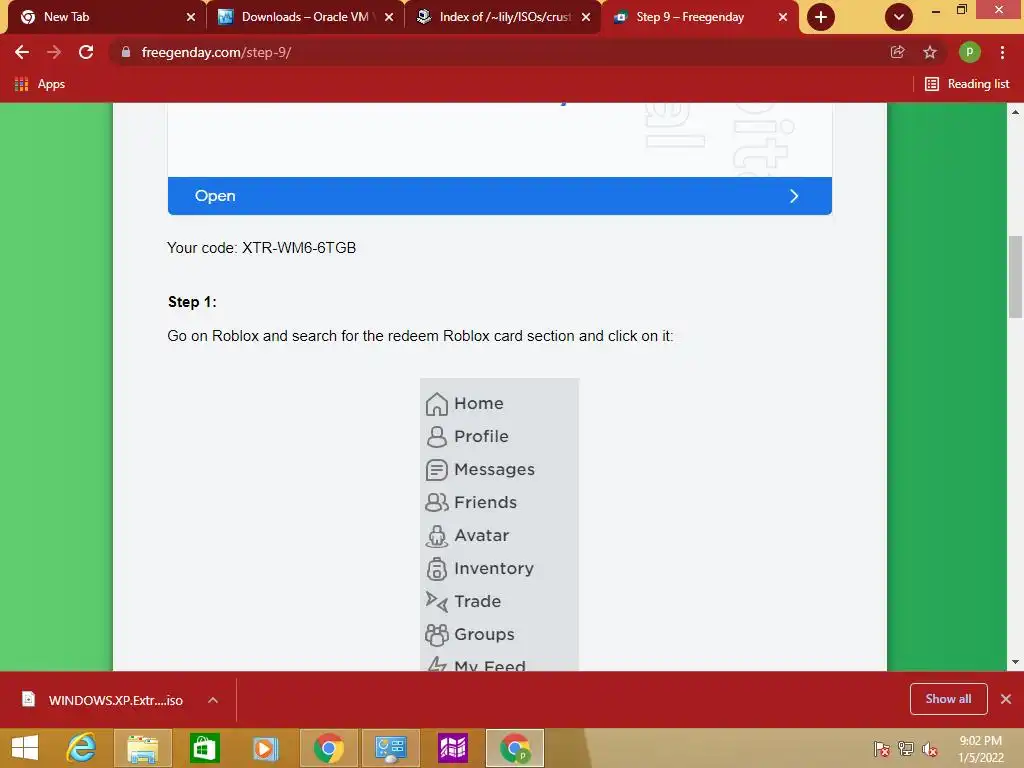
Task: Switch to Index of /~lily/ISOs tab
Action: (x=502, y=17)
